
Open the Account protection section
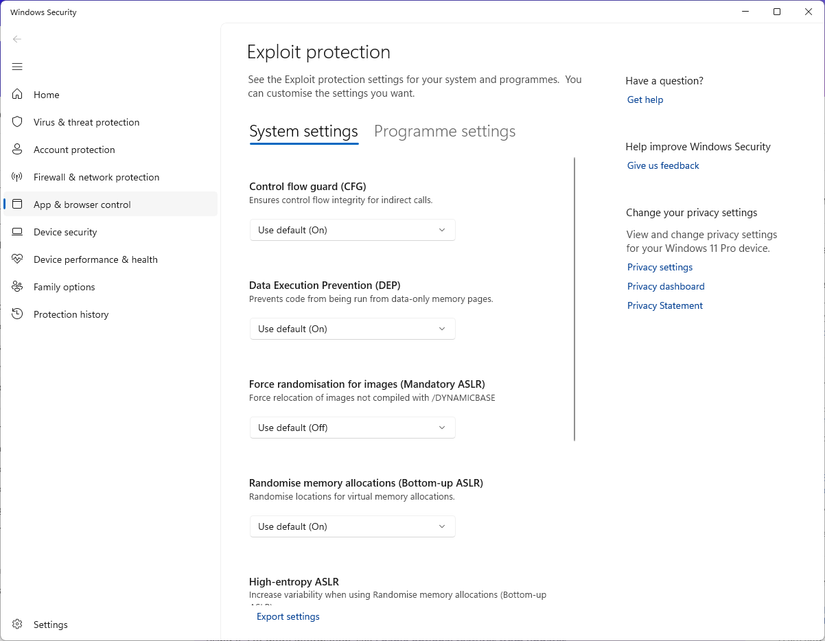[78, 149]
